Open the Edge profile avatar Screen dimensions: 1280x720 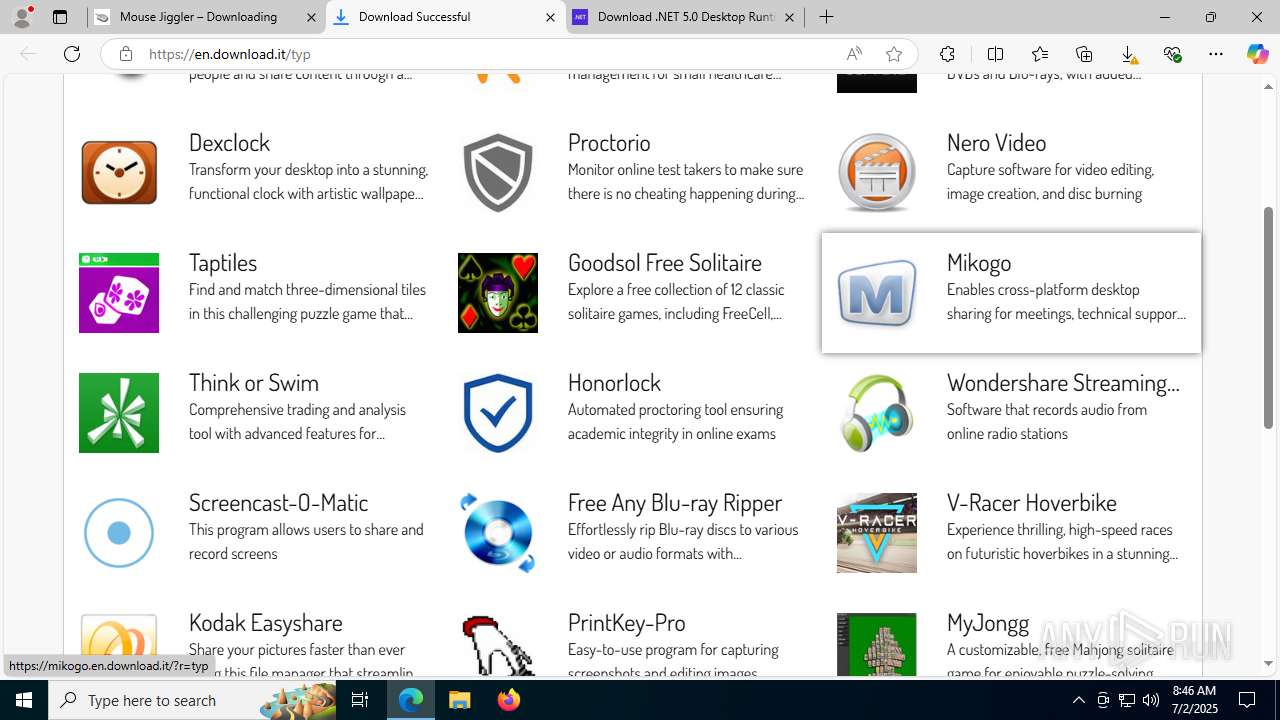[x=22, y=17]
